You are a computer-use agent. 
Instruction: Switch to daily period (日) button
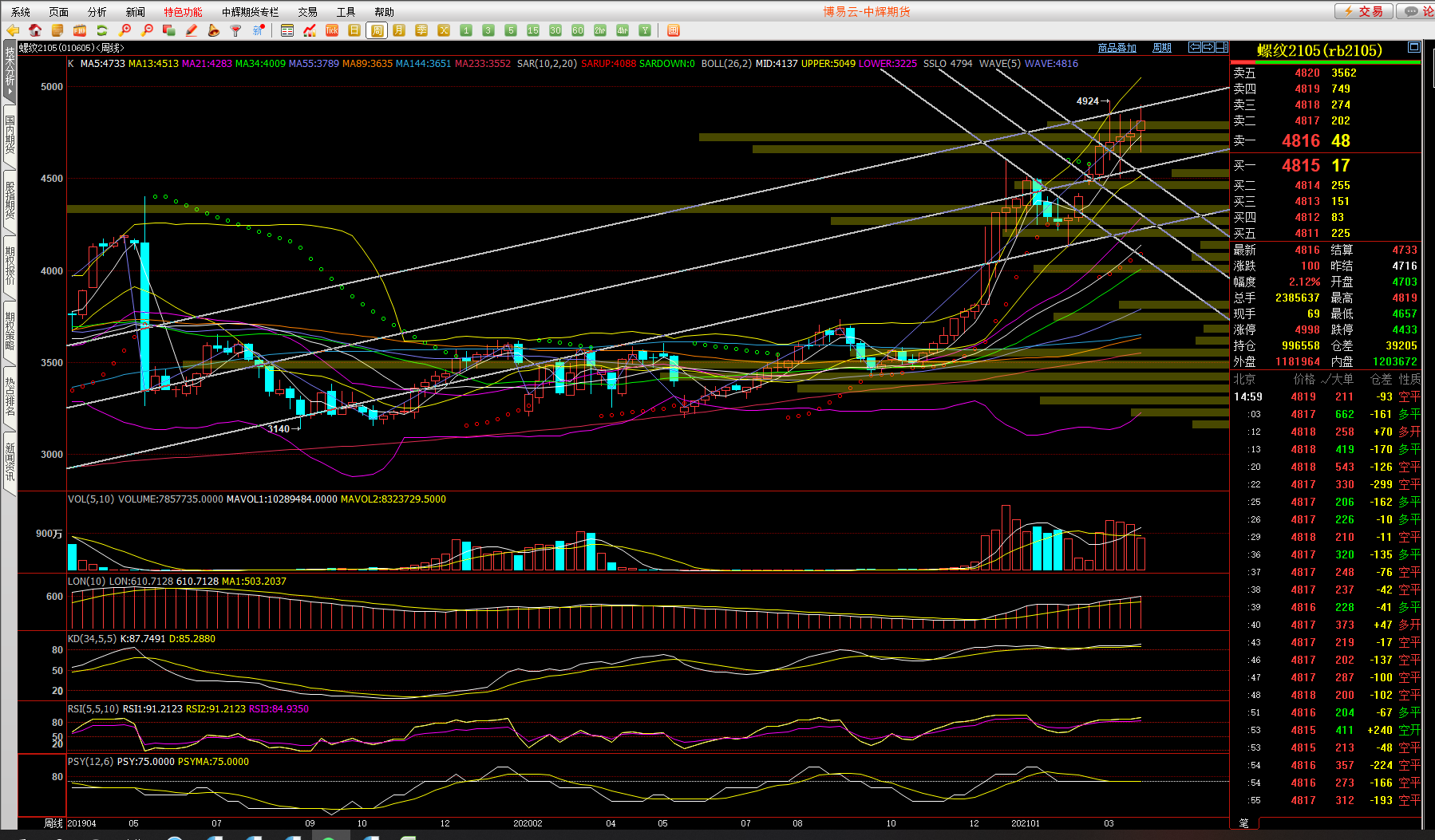pos(354,30)
